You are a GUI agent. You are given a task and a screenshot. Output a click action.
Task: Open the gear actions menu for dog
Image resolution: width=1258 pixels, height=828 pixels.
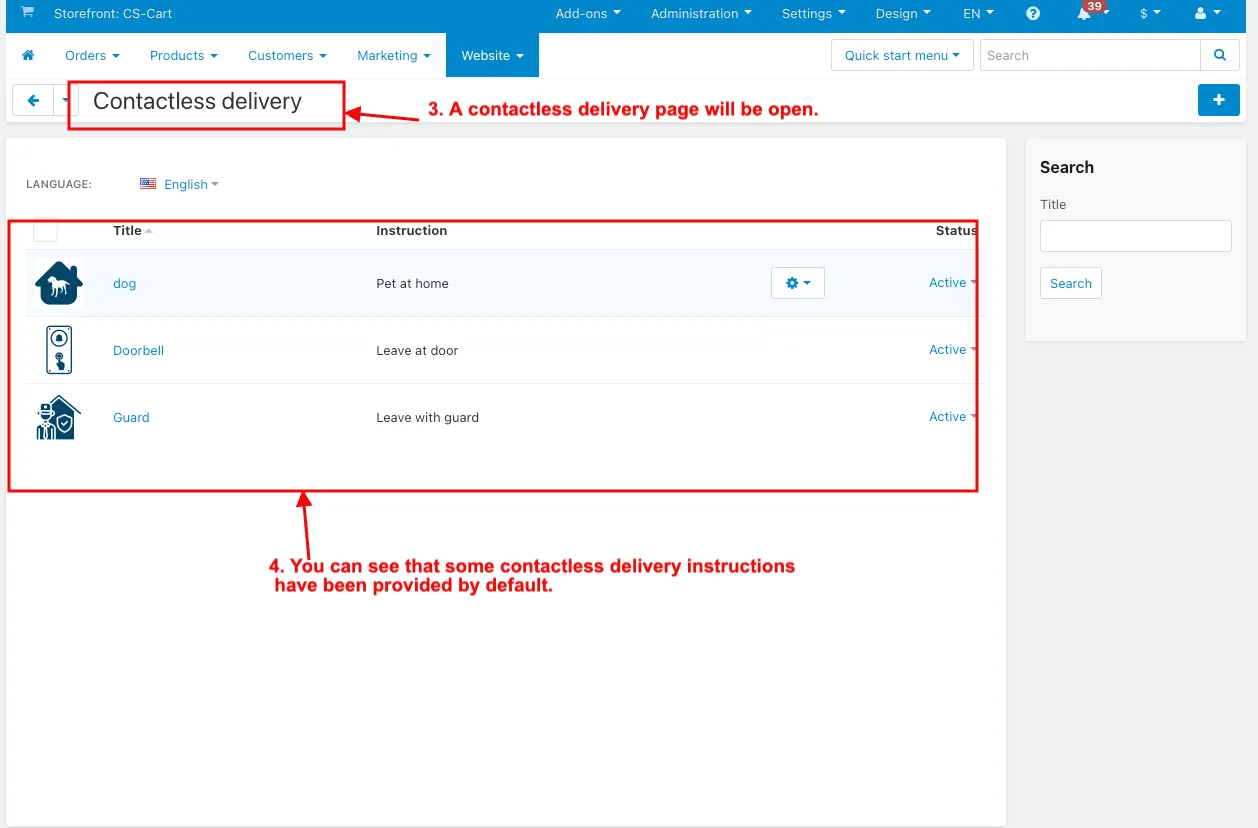[x=798, y=283]
